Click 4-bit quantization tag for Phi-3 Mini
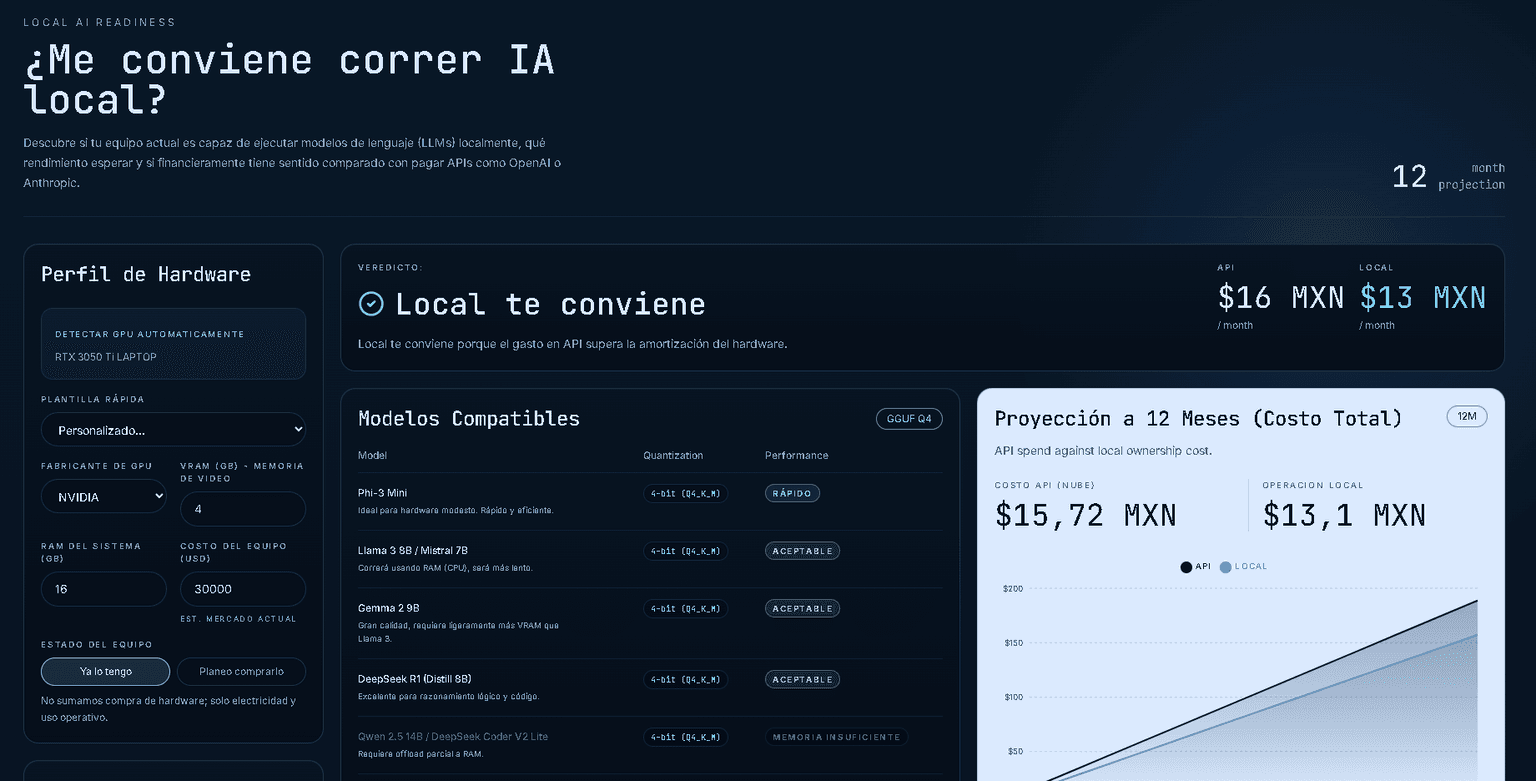Viewport: 1536px width, 781px height. pyautogui.click(x=685, y=493)
